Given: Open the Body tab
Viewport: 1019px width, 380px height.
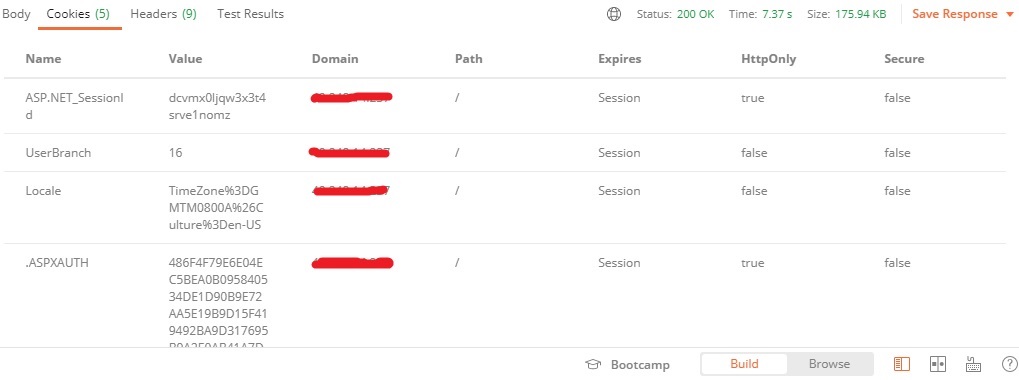Looking at the screenshot, I should (16, 14).
